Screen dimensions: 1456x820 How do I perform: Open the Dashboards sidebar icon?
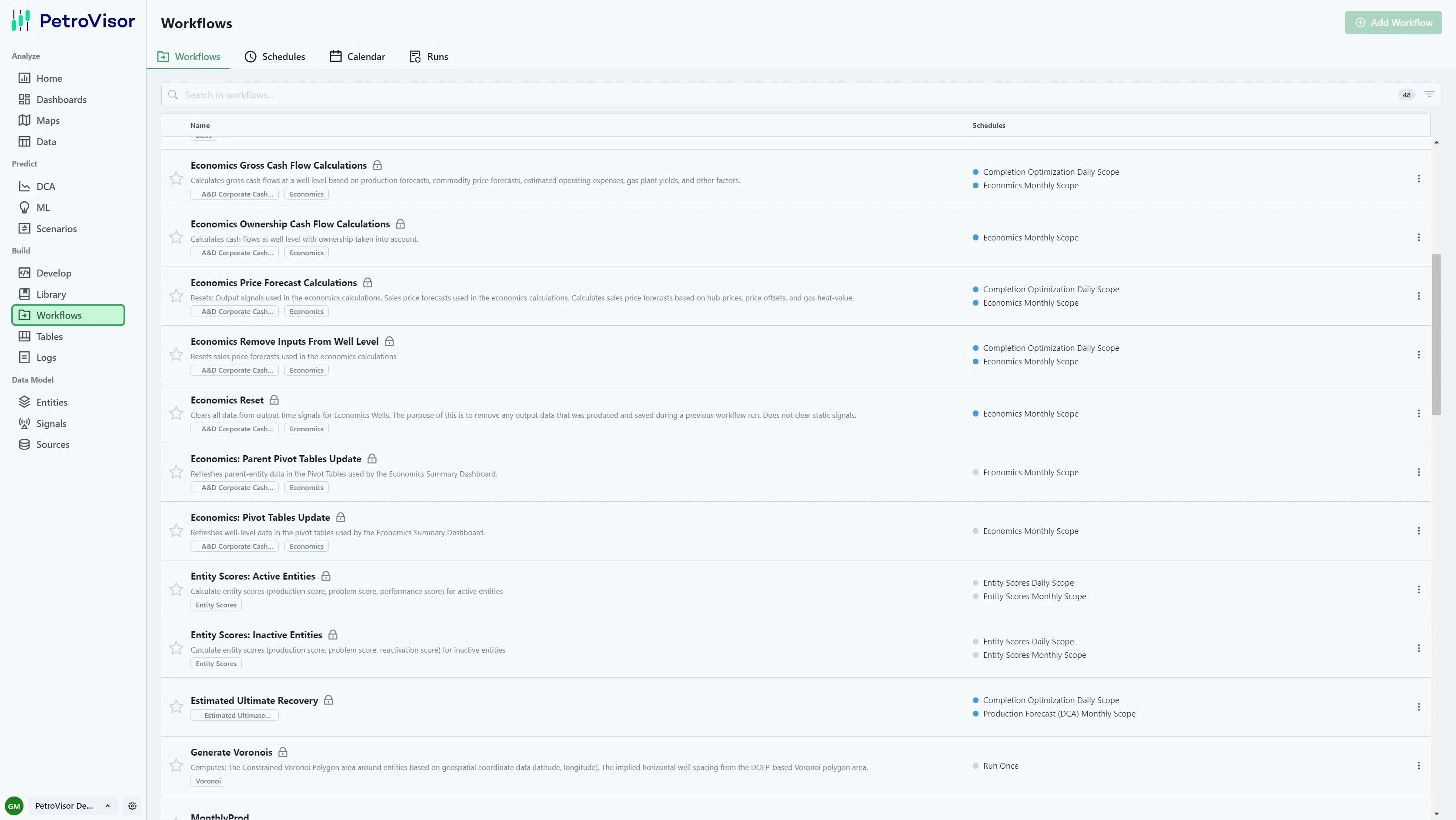[24, 100]
